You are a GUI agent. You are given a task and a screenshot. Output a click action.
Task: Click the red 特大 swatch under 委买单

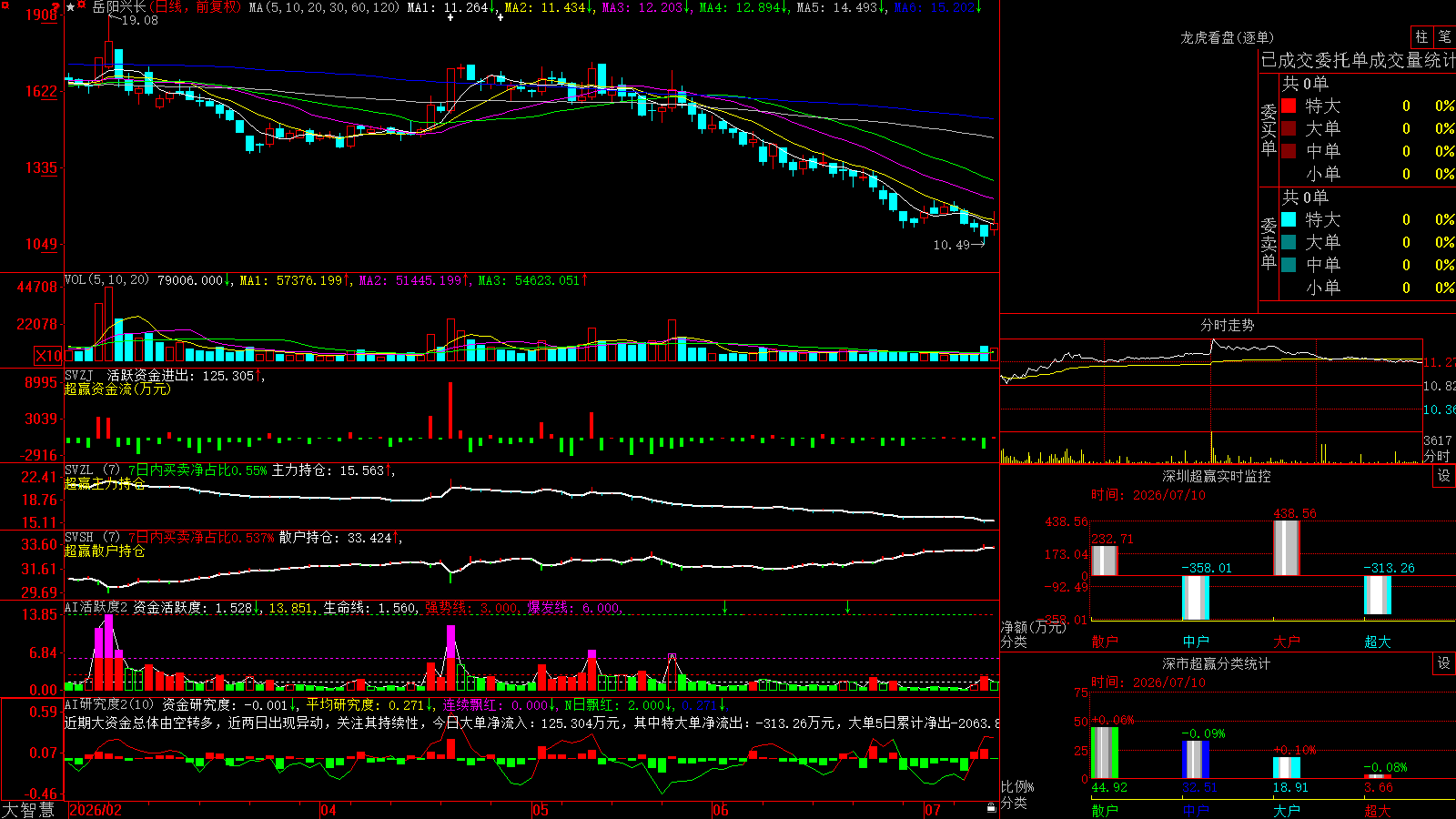[1289, 106]
